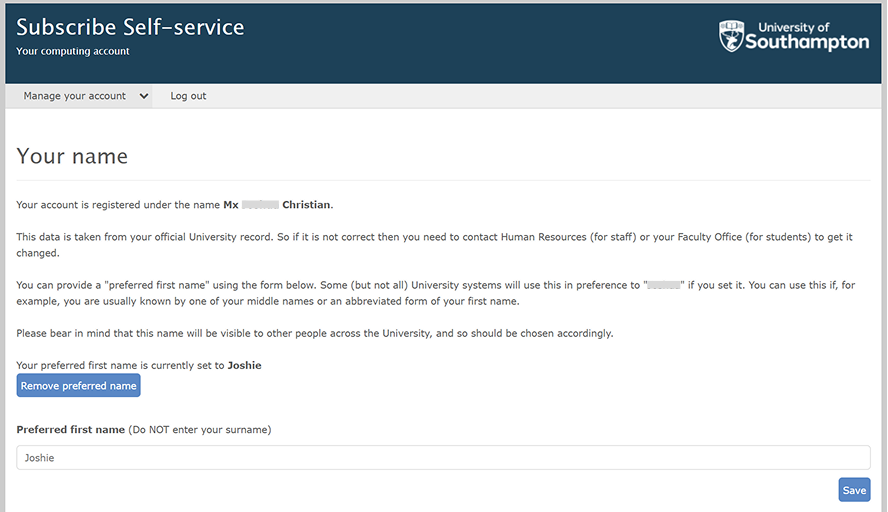Click the Southampton wordmark in header
888x512 pixels.
coord(808,43)
